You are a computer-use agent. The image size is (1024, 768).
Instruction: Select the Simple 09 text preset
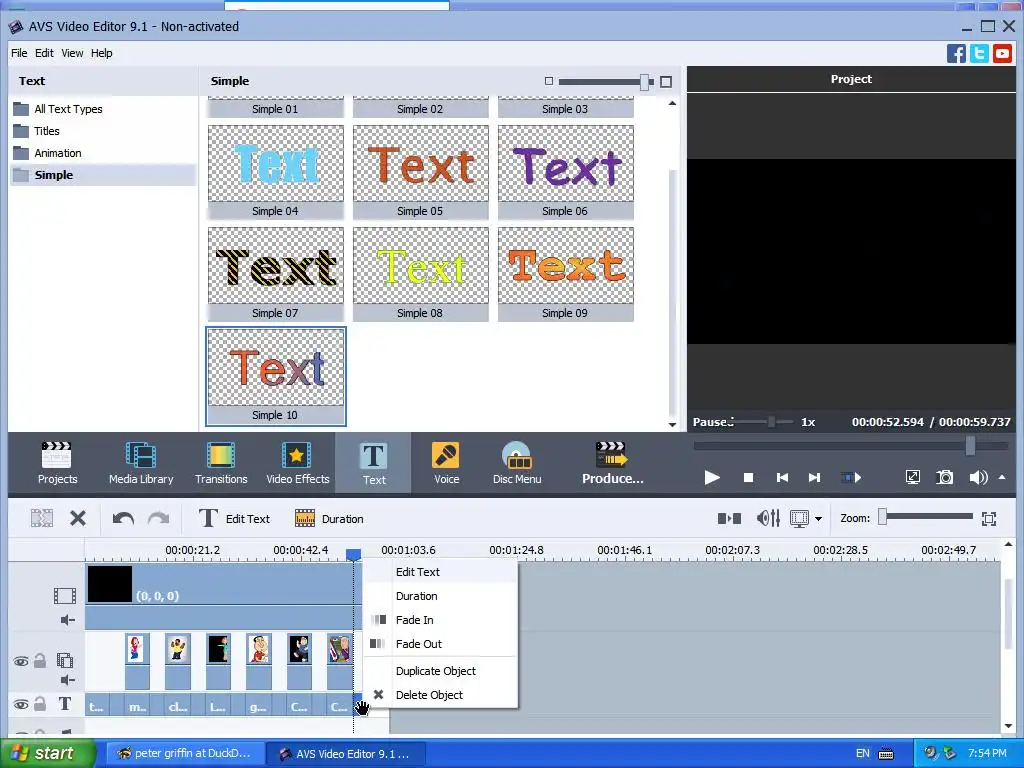566,274
